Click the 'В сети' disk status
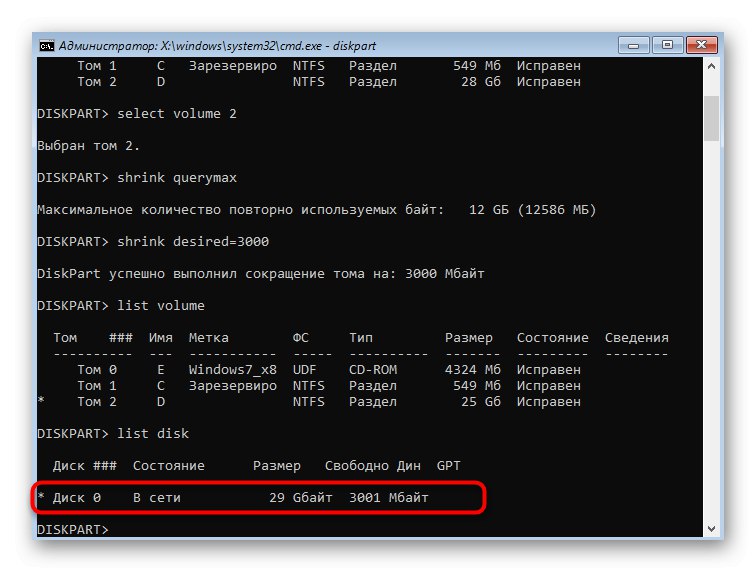Image resolution: width=756 pixels, height=572 pixels. coord(157,498)
